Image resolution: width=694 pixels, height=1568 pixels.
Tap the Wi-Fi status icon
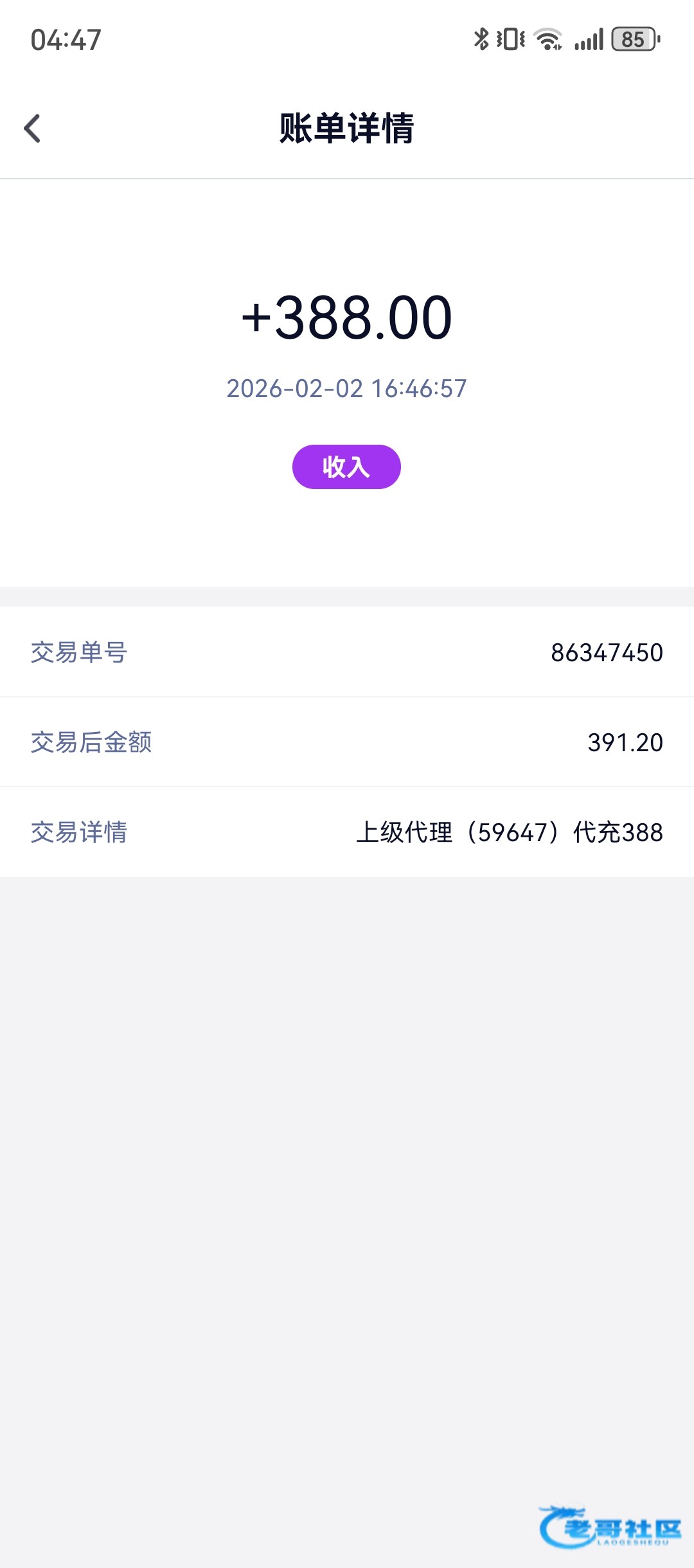pos(548,39)
